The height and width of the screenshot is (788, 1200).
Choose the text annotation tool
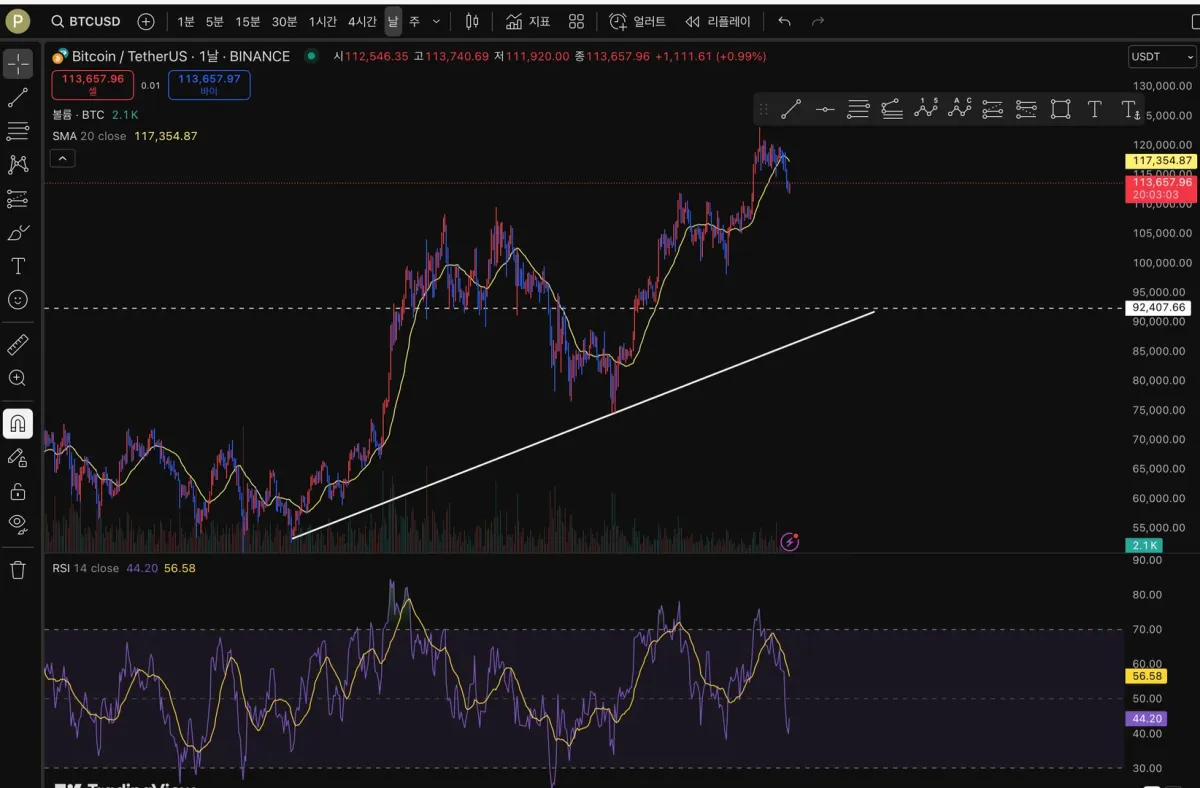pyautogui.click(x=18, y=266)
